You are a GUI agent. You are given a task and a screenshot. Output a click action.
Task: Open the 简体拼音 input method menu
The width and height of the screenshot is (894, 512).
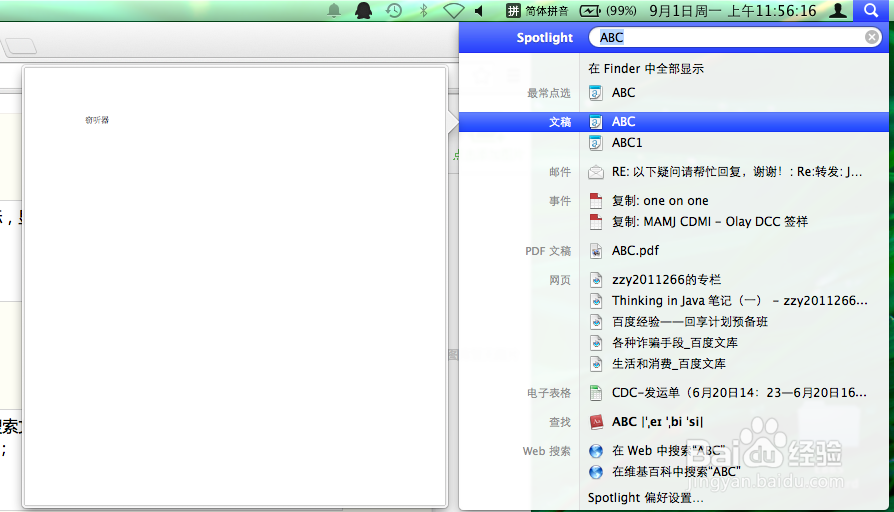pyautogui.click(x=538, y=10)
